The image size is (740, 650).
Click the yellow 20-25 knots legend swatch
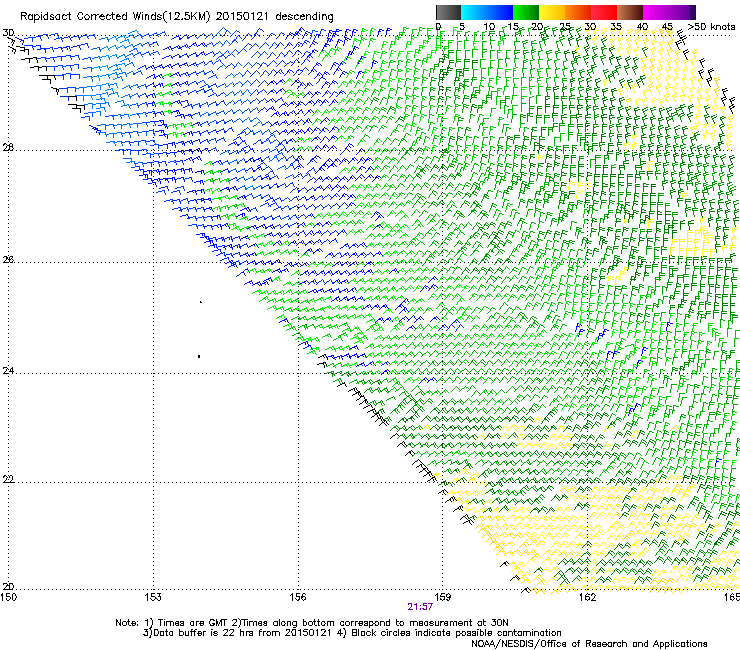(x=552, y=12)
